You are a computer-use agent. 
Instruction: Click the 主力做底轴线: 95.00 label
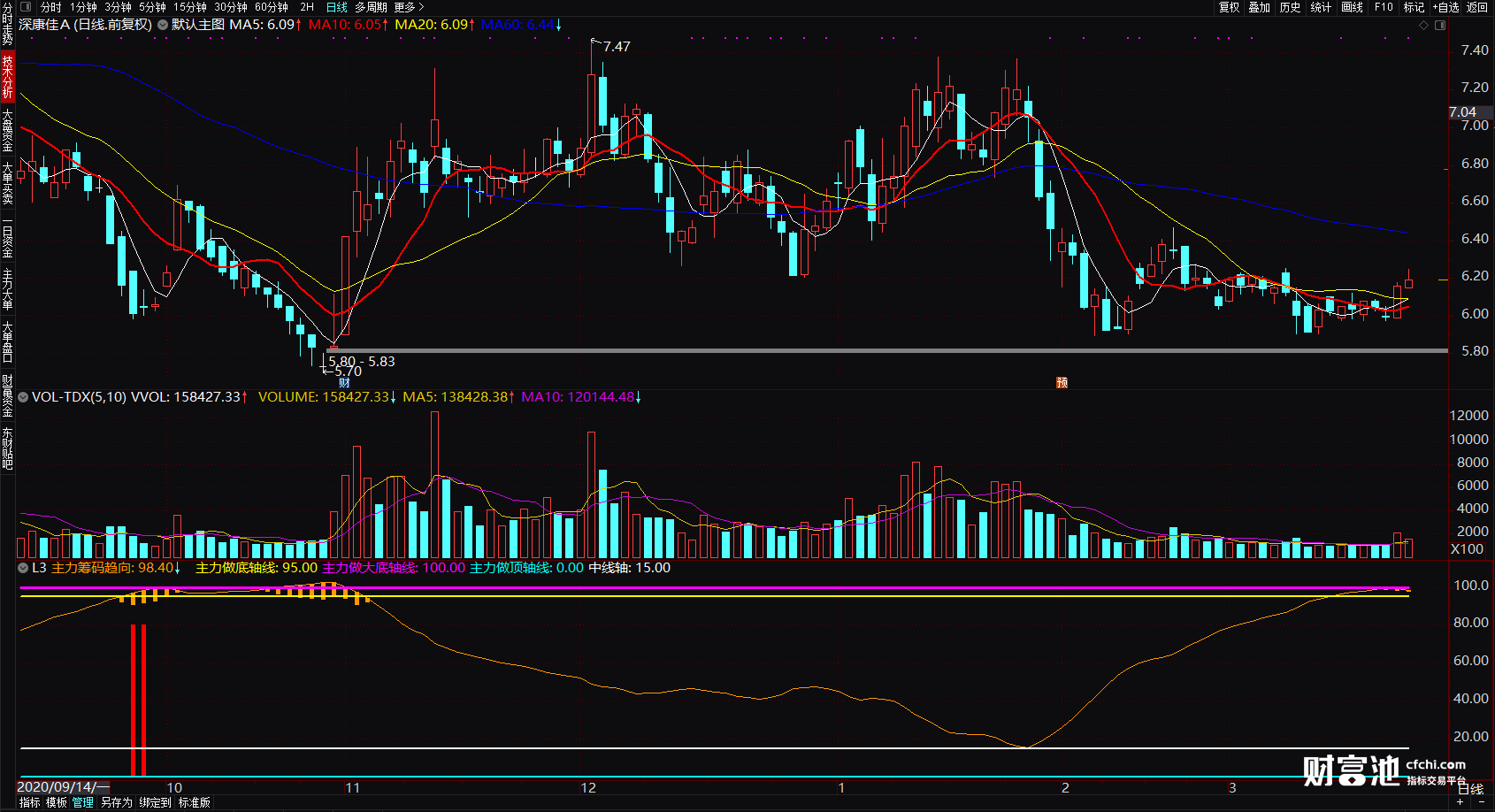pos(257,568)
